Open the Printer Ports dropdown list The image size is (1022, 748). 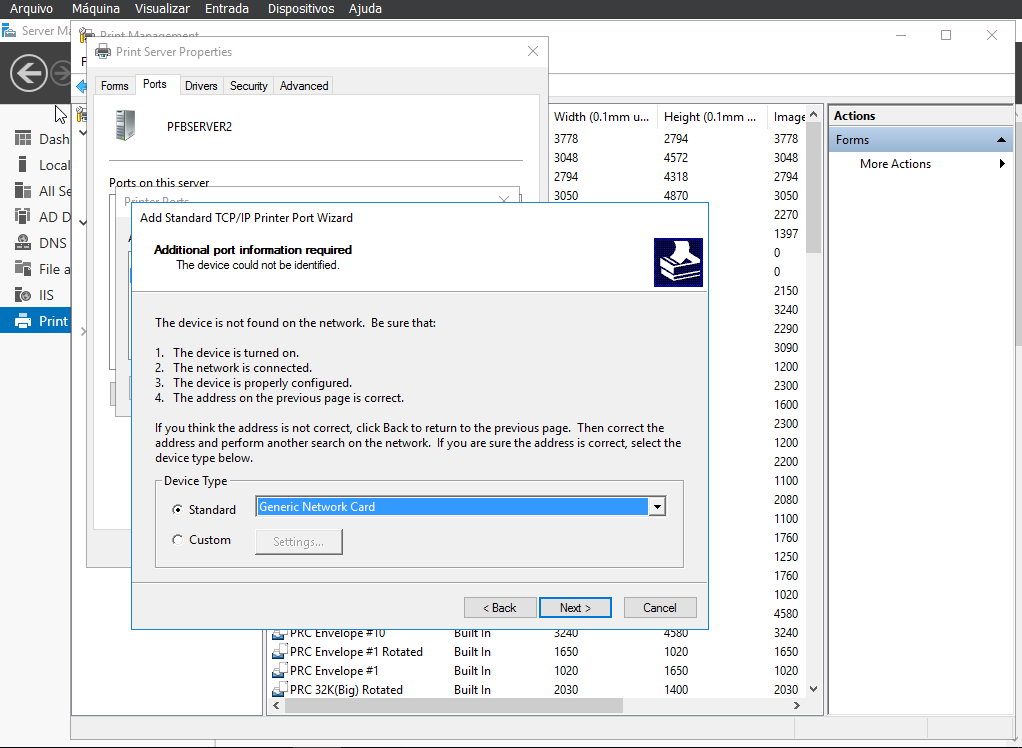(x=504, y=199)
